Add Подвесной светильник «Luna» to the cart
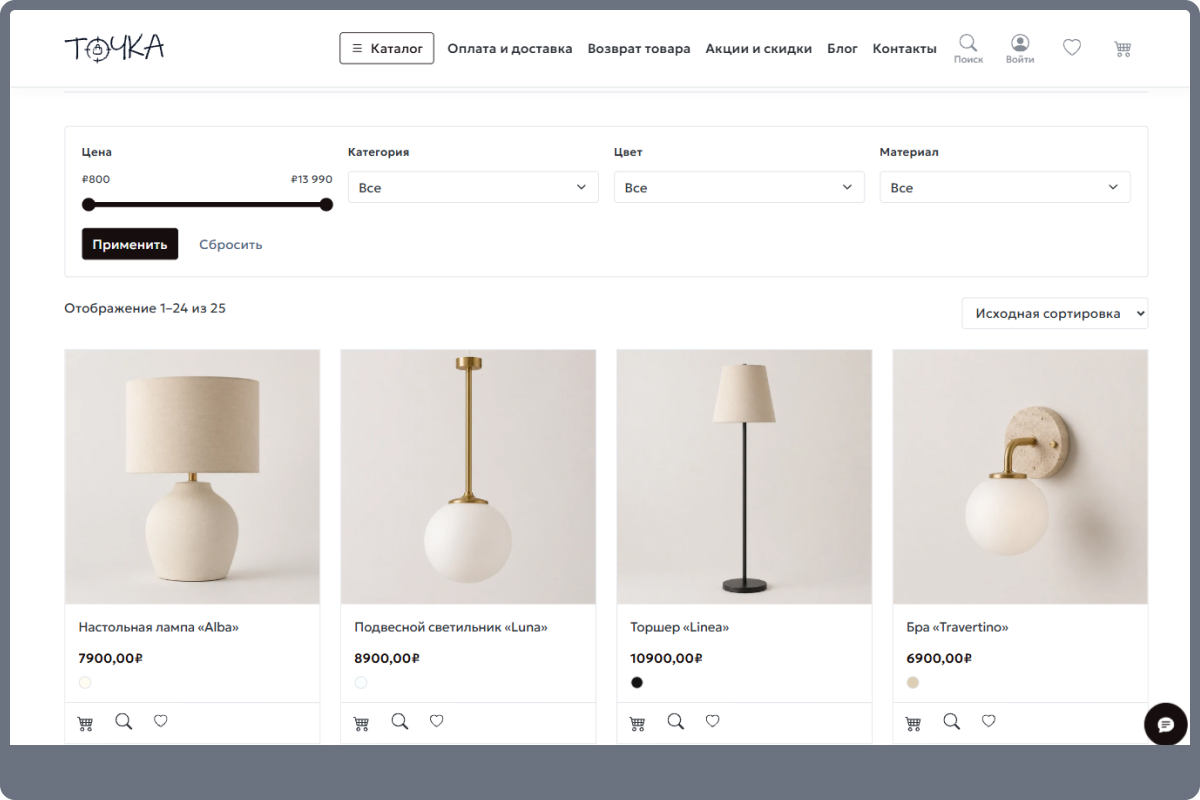Image resolution: width=1200 pixels, height=800 pixels. click(x=361, y=722)
